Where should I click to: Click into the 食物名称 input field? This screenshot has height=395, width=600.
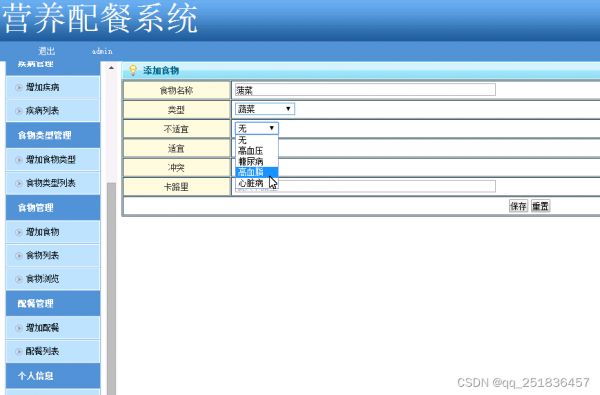(365, 90)
